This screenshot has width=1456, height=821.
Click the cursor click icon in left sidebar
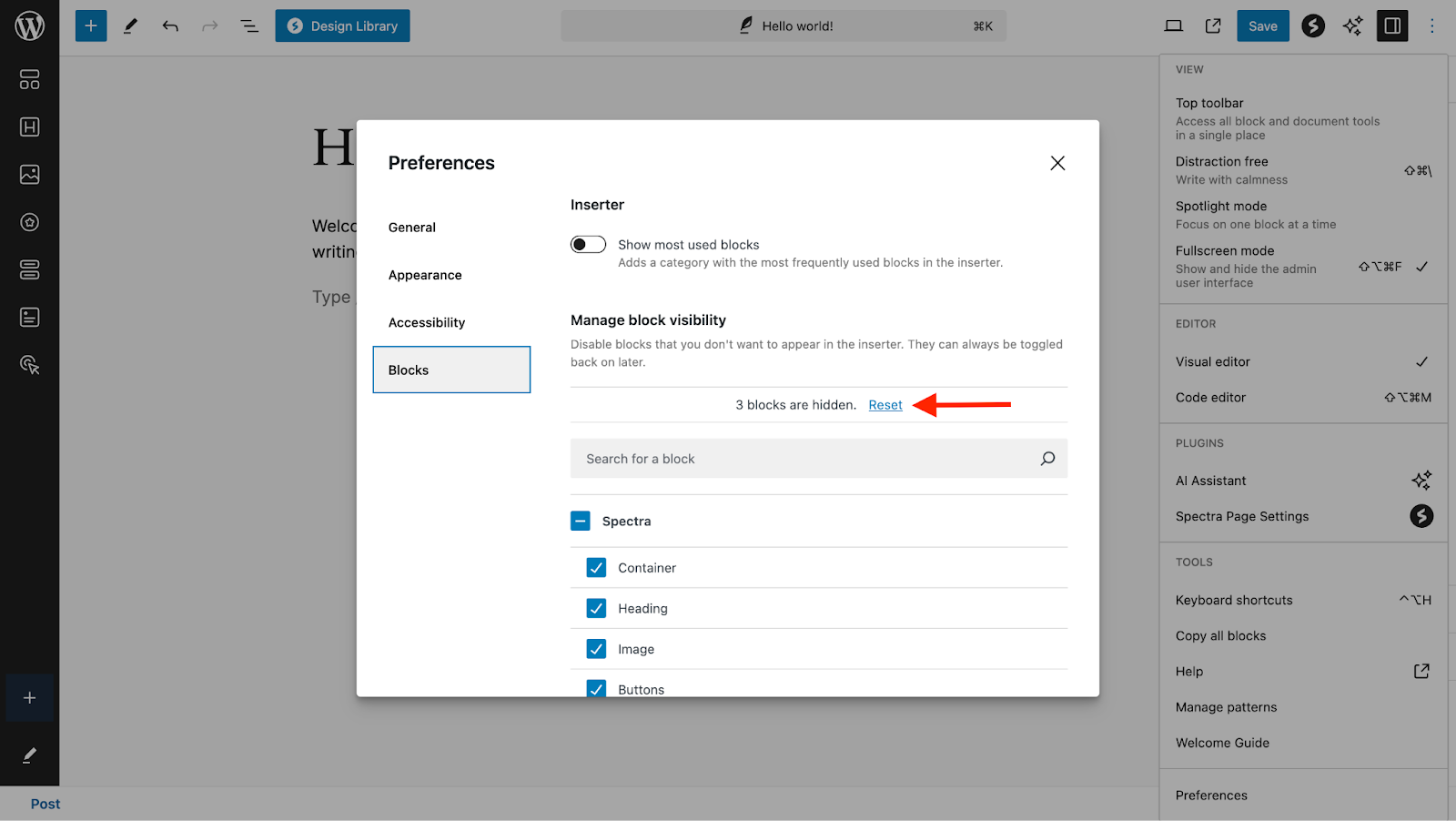[29, 365]
